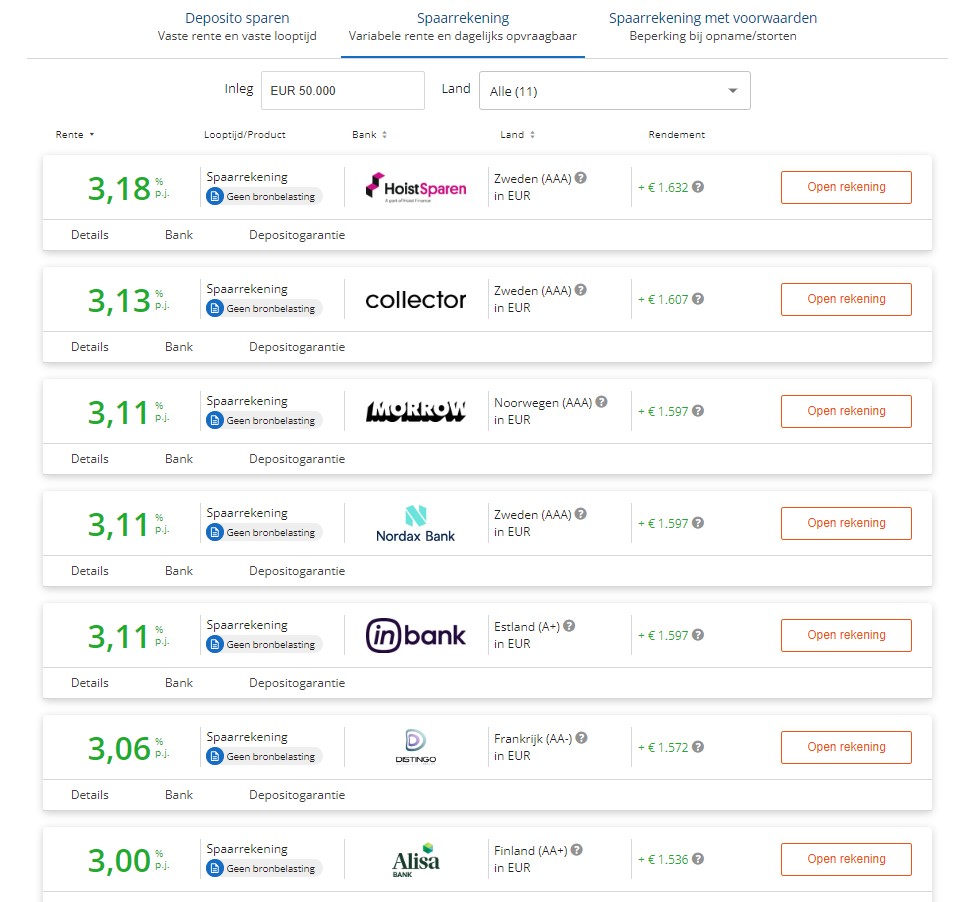Click help icon next to Hoist Sparen Zweden rating

point(581,178)
